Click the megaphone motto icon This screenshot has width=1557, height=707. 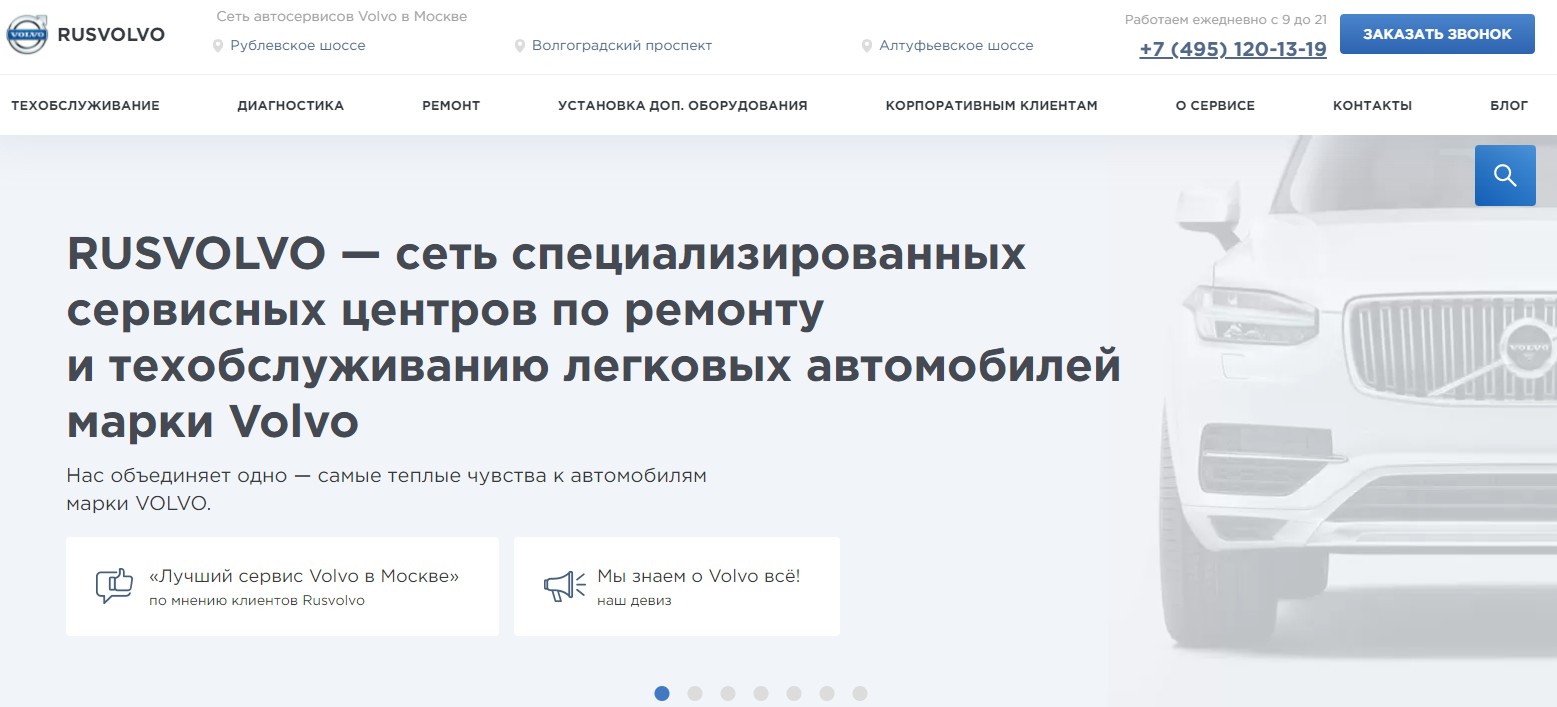tap(564, 586)
